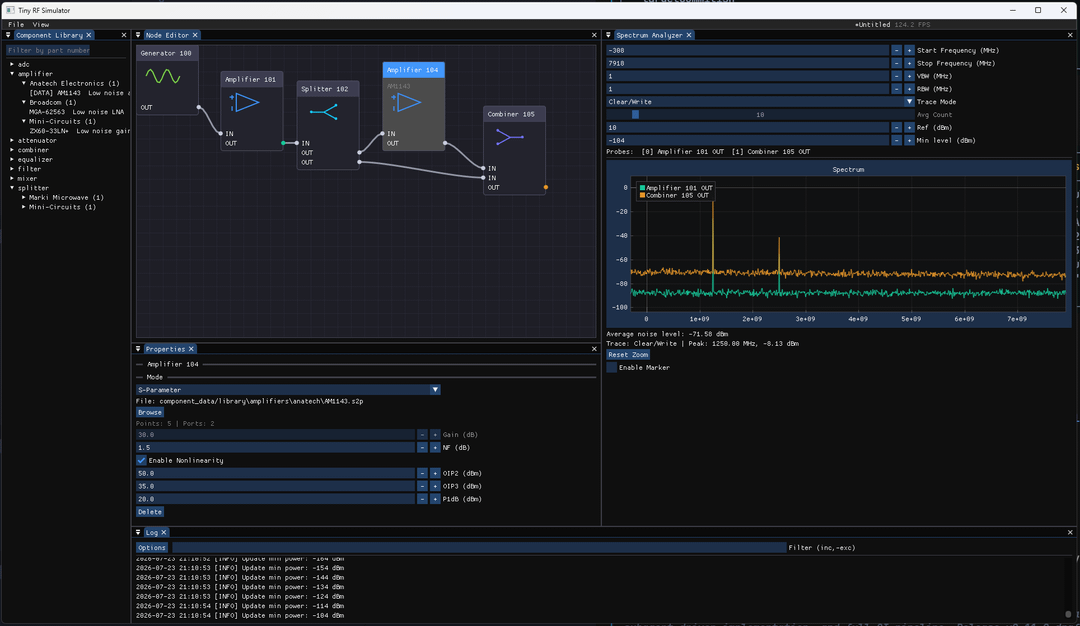Click the Combiner 105 orange OUT pin
The height and width of the screenshot is (626, 1080).
pyautogui.click(x=546, y=187)
